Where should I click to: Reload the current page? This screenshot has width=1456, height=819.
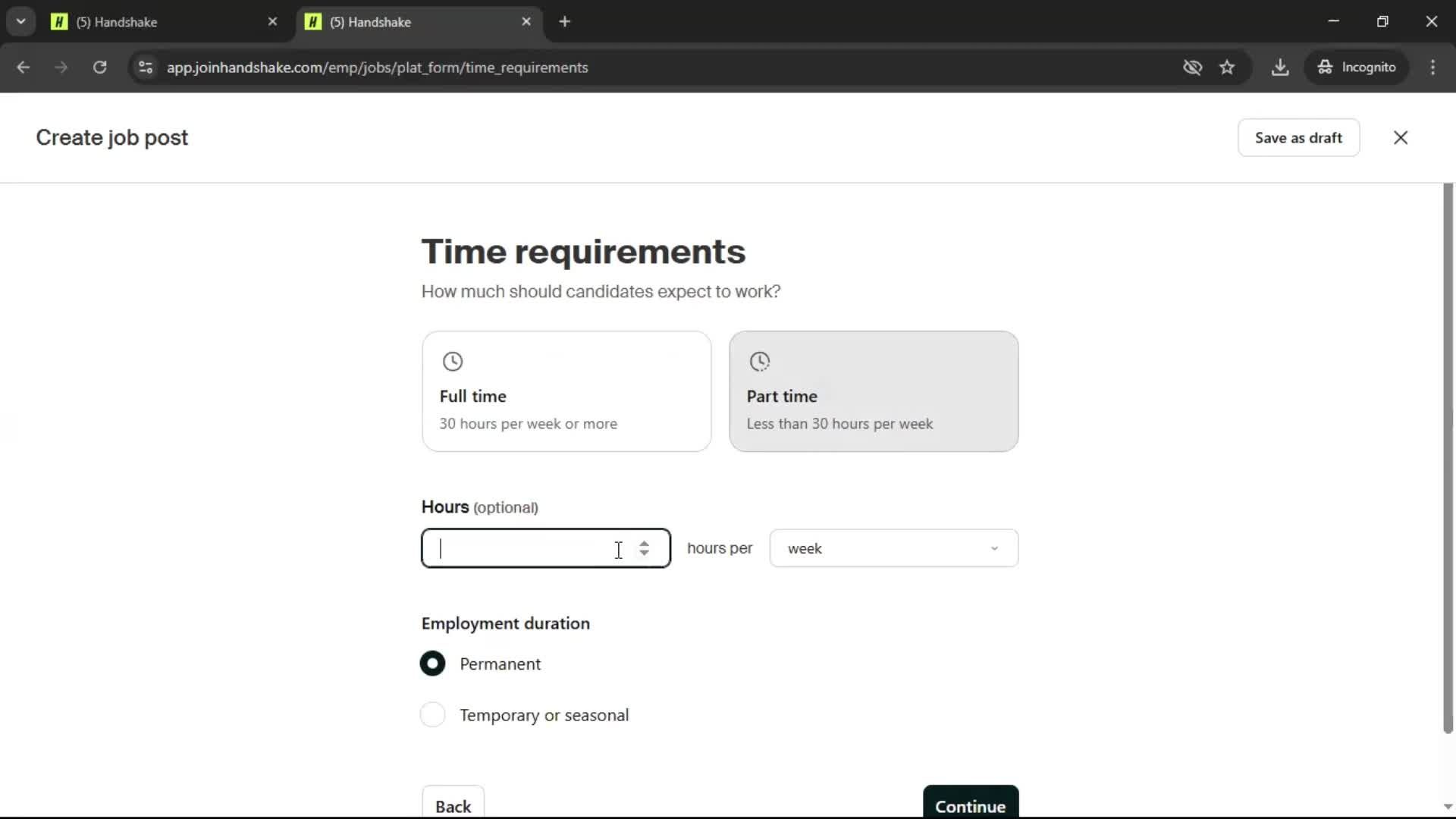99,67
